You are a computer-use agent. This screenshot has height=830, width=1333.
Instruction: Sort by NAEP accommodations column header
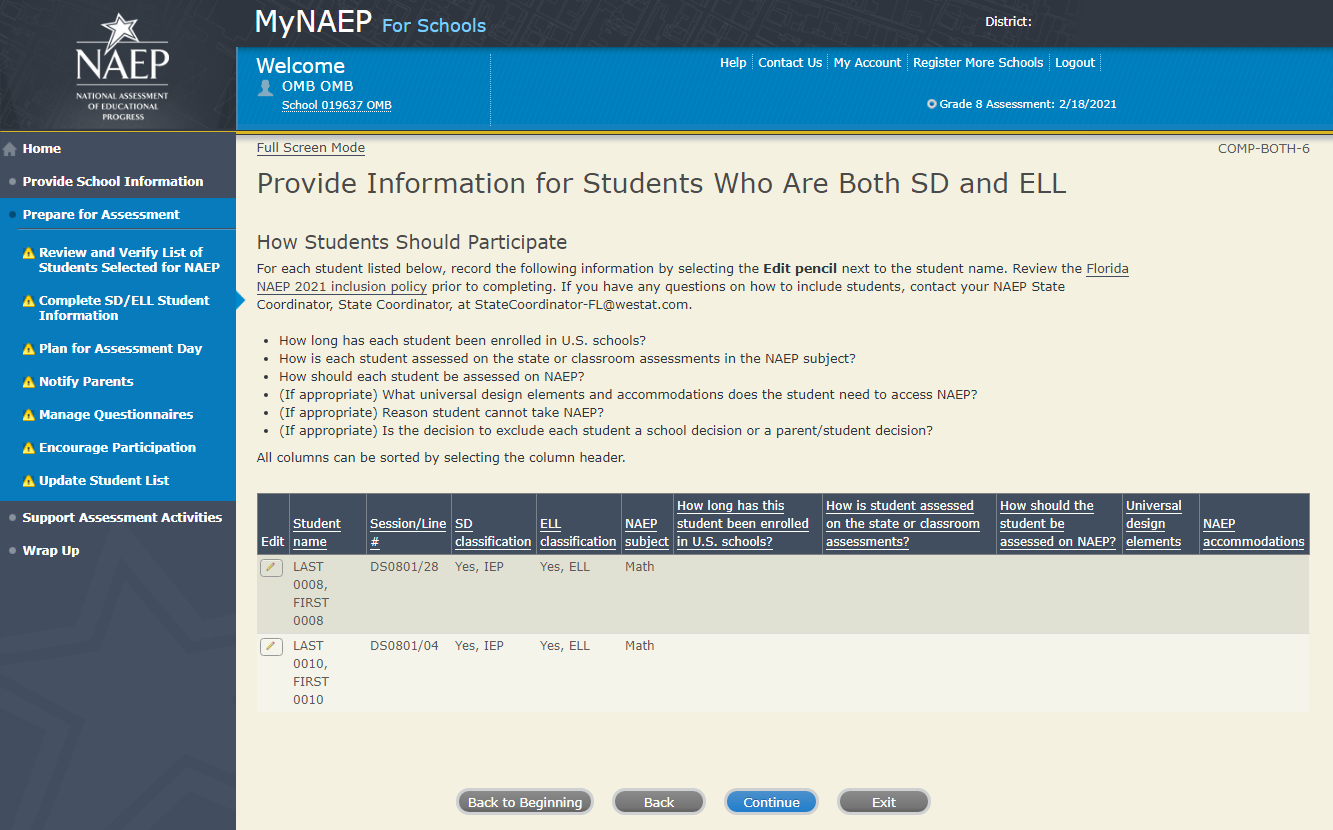[1253, 532]
